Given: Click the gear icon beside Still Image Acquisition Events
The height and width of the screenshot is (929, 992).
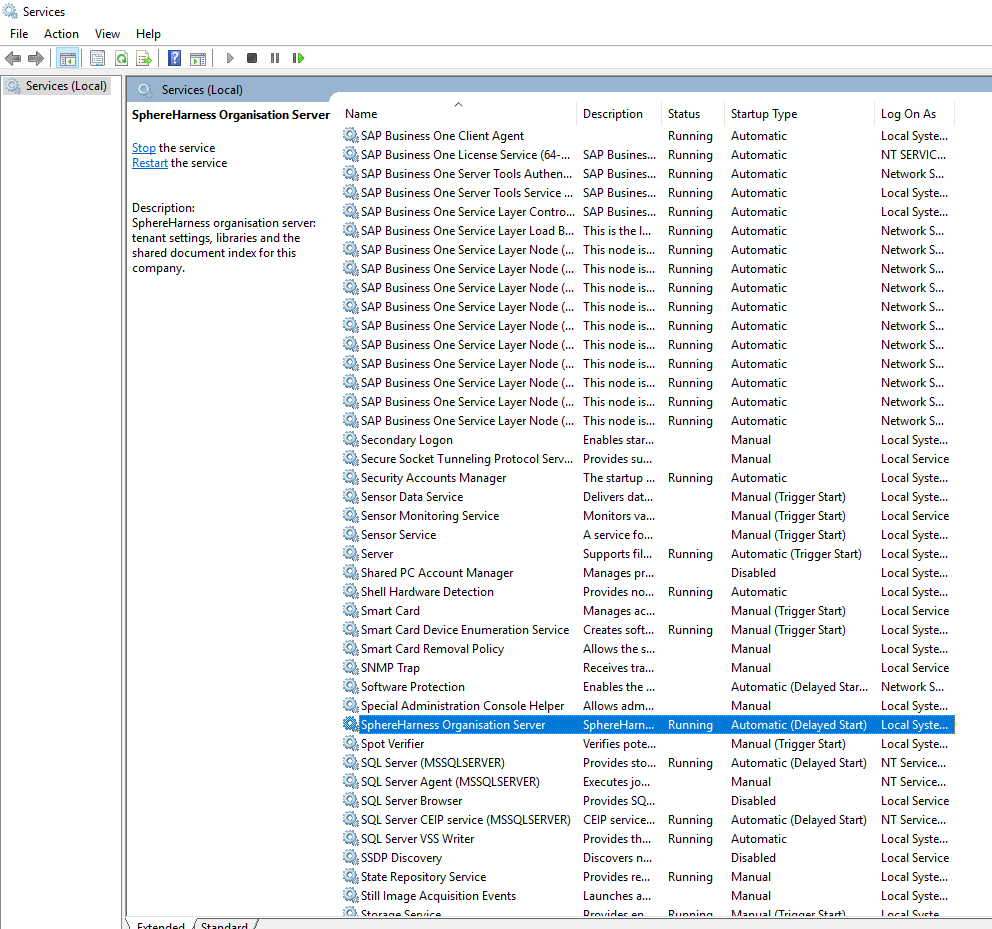Looking at the screenshot, I should coord(350,895).
